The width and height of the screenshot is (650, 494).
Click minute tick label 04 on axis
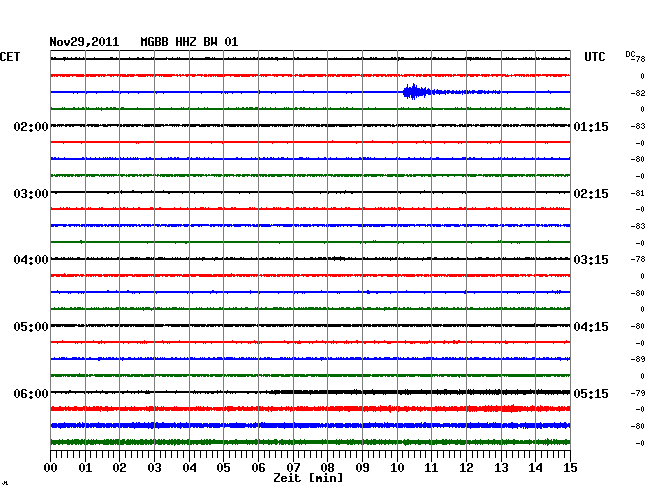(189, 467)
